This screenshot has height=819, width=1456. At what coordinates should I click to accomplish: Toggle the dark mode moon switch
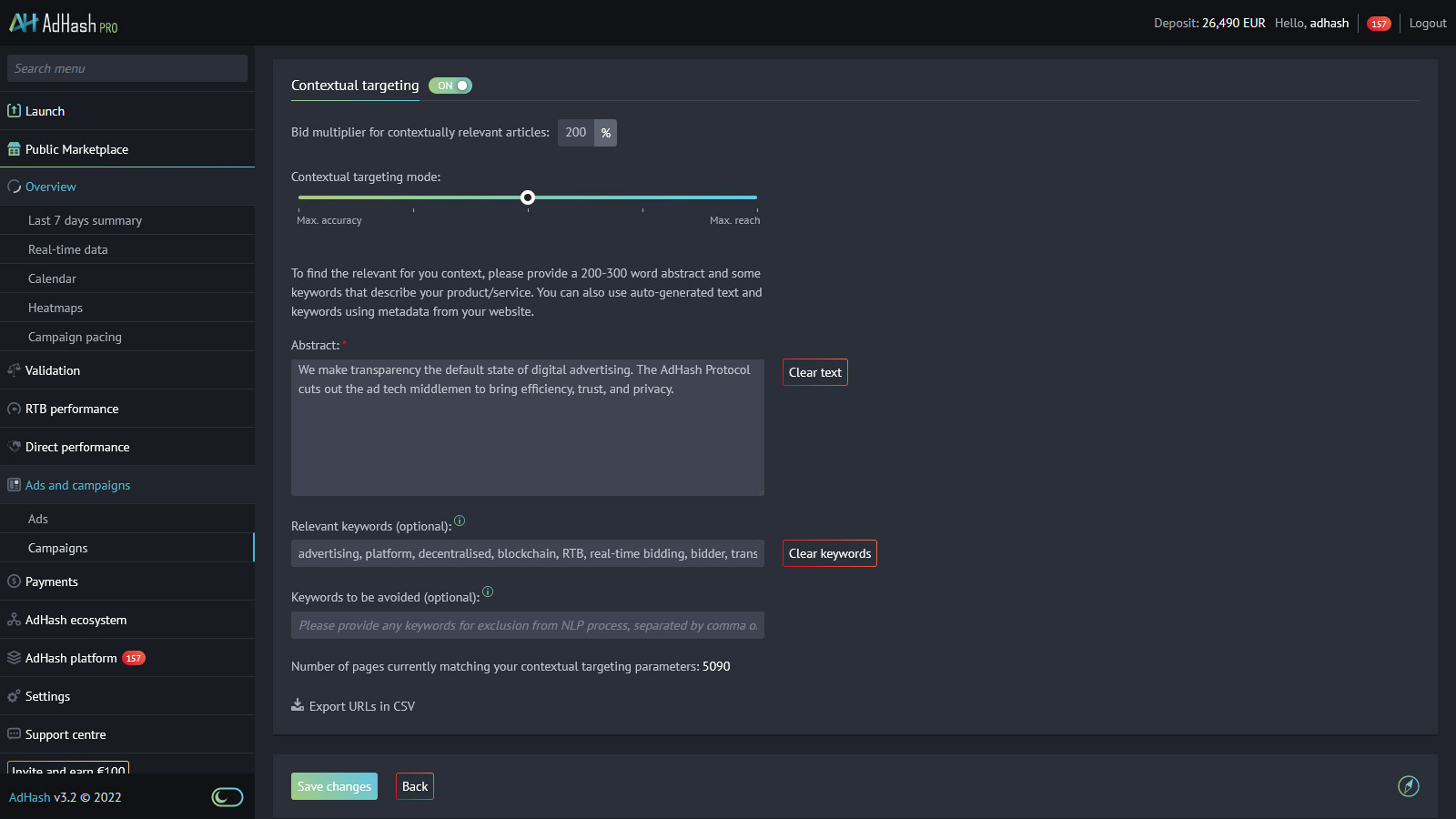(x=227, y=796)
